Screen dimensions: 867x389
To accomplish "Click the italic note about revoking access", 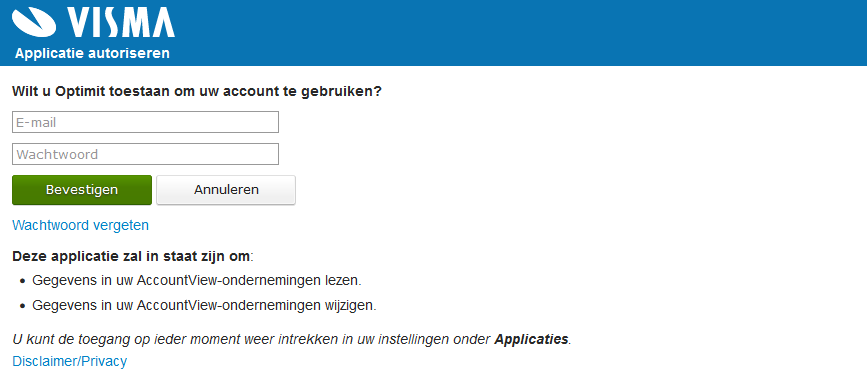I will click(x=291, y=339).
